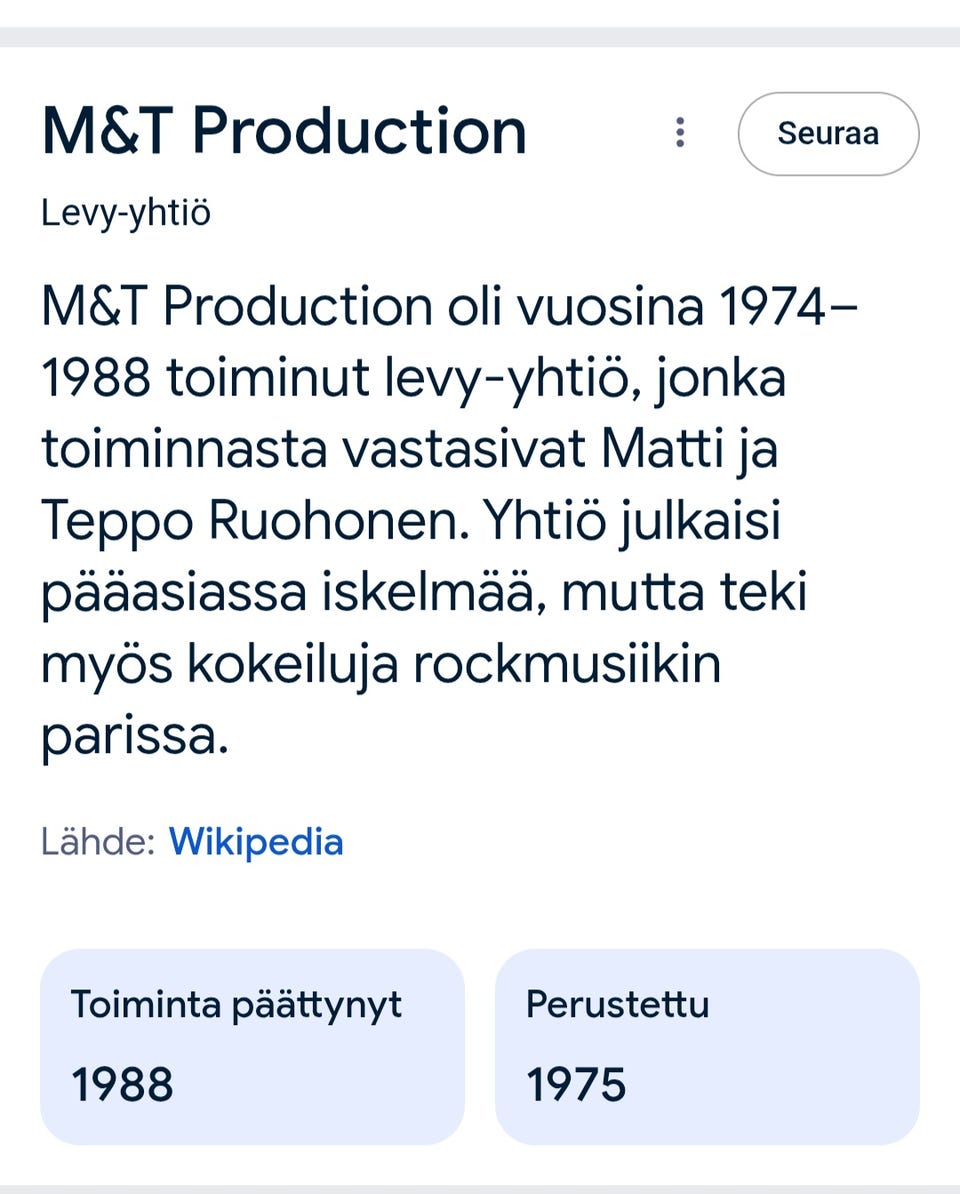
Task: Click the 1974– year in description
Action: (790, 308)
